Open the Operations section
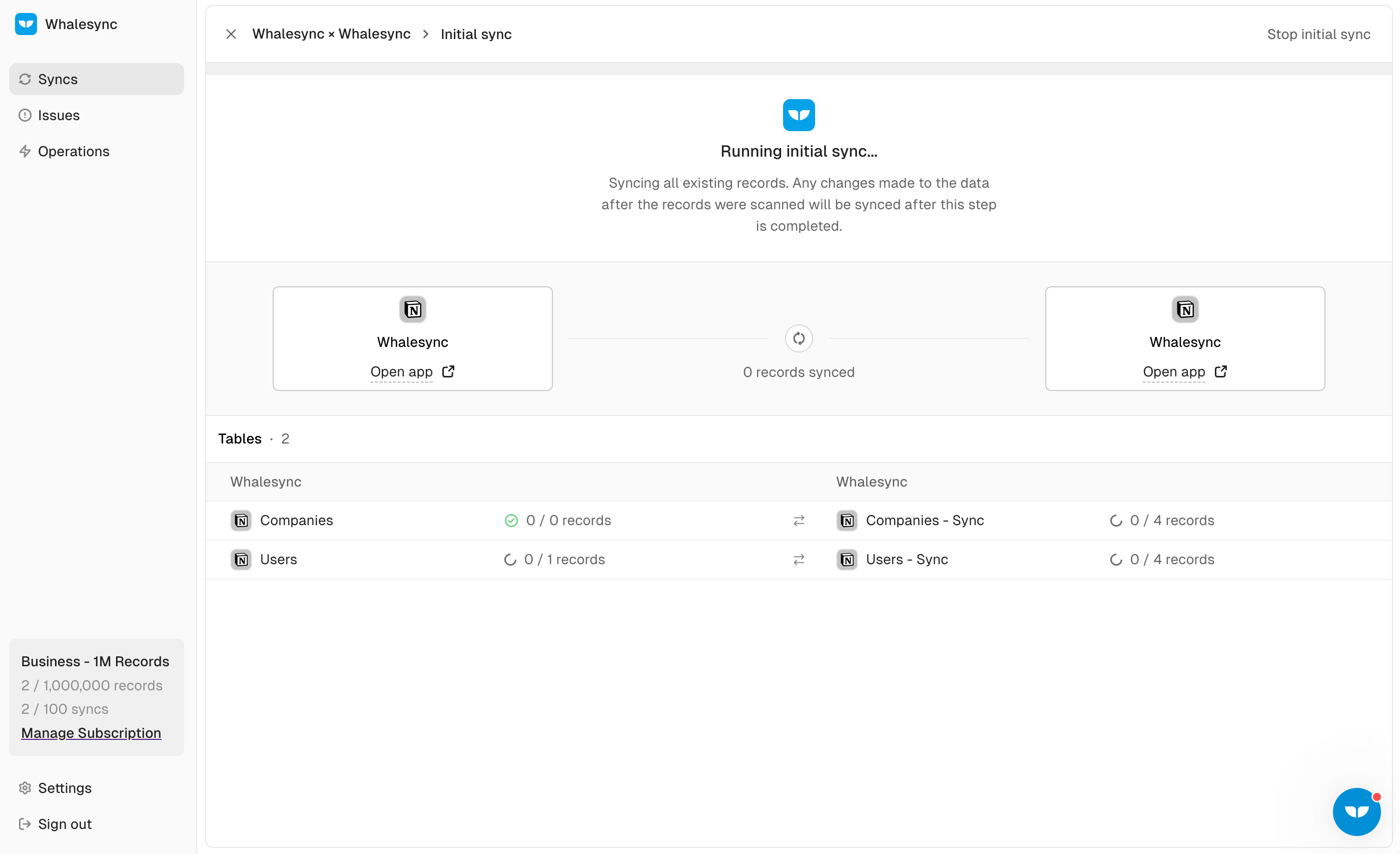 click(97, 151)
